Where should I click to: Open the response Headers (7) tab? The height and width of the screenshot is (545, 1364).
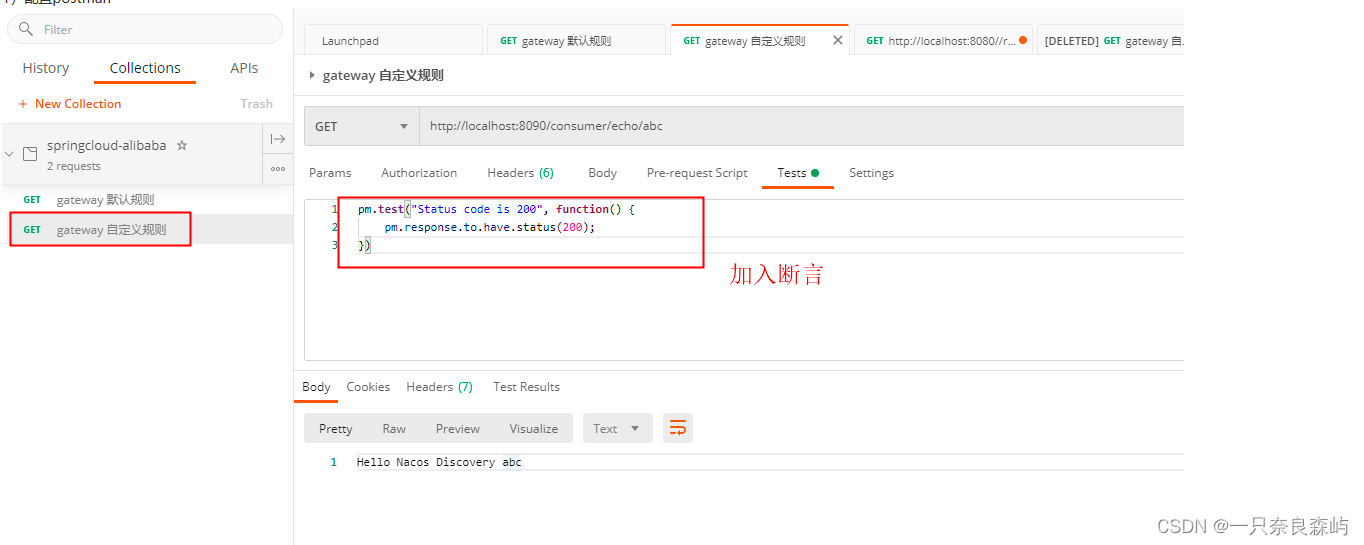(x=439, y=387)
